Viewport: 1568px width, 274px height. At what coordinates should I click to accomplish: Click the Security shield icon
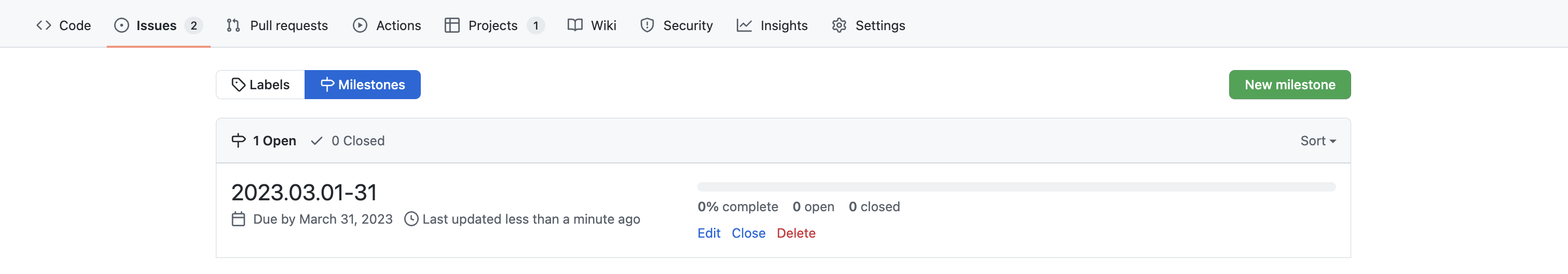(x=647, y=25)
